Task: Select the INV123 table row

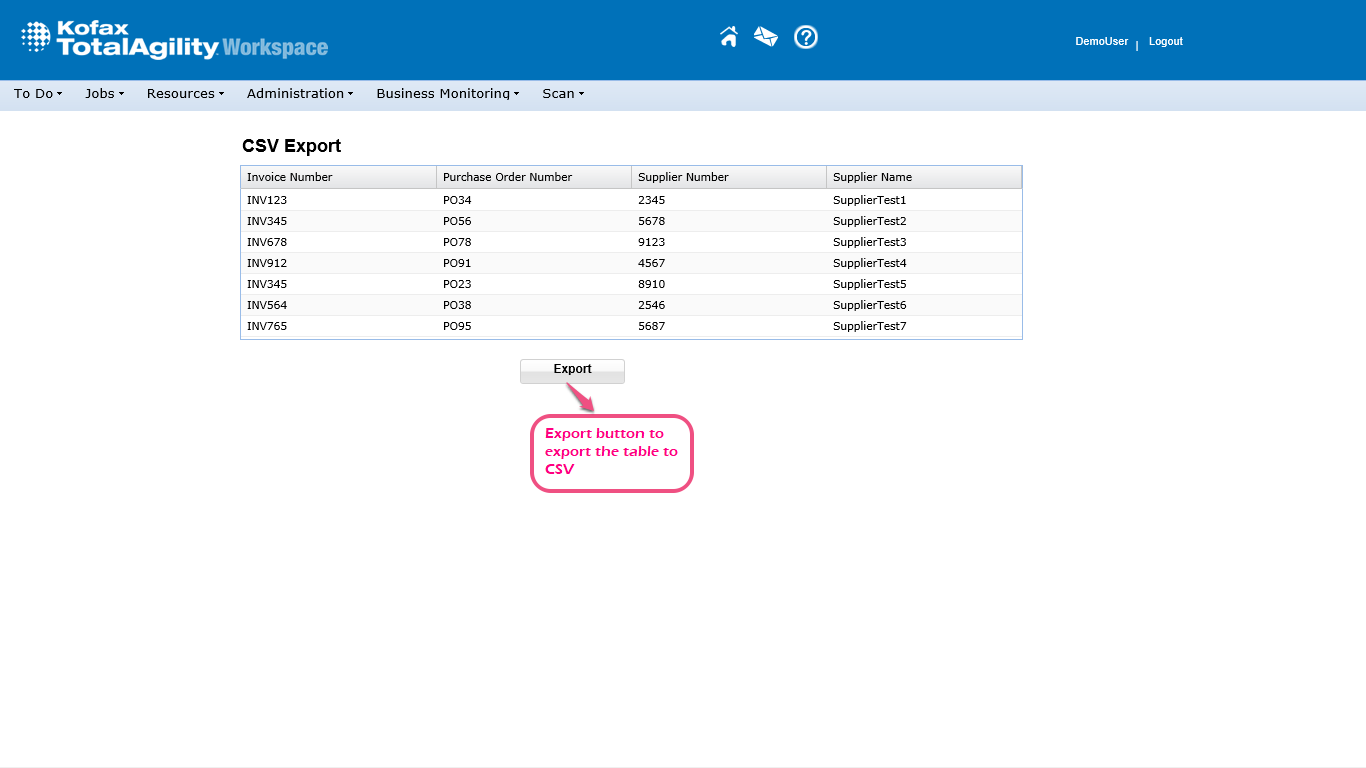Action: pos(267,200)
